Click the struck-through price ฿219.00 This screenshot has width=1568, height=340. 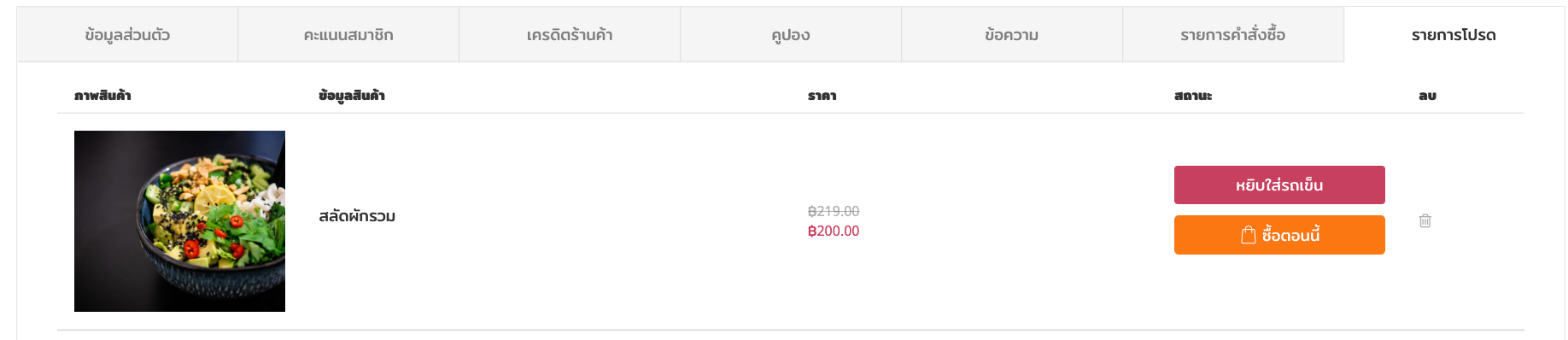point(834,211)
